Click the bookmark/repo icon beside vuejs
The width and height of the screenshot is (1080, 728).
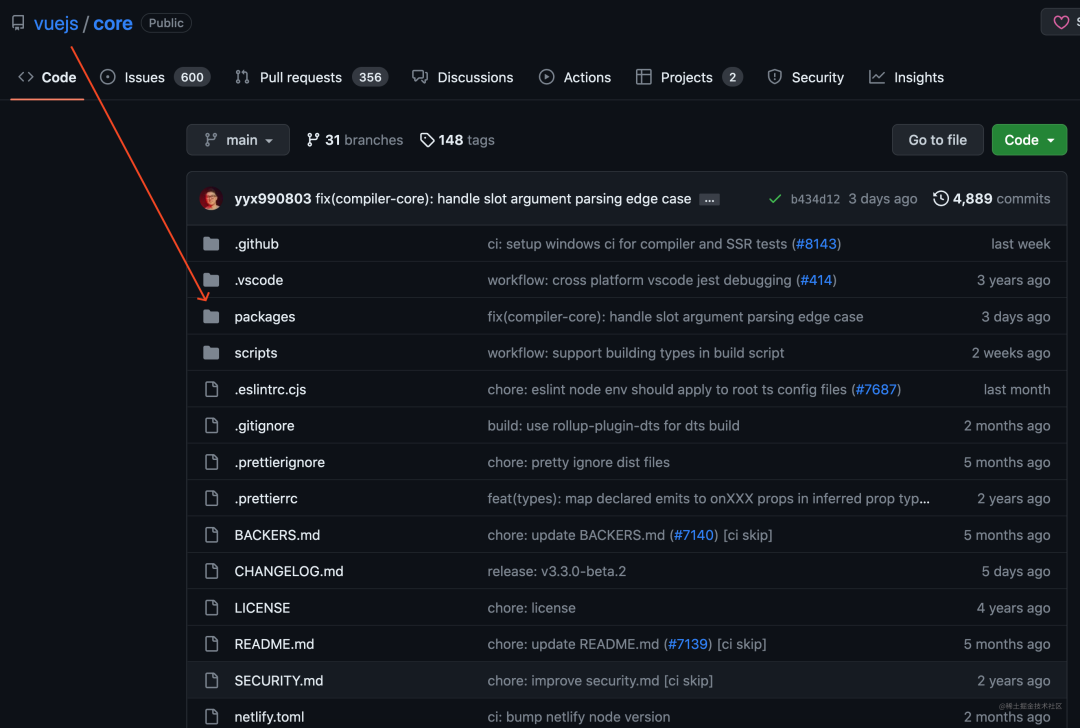point(17,22)
